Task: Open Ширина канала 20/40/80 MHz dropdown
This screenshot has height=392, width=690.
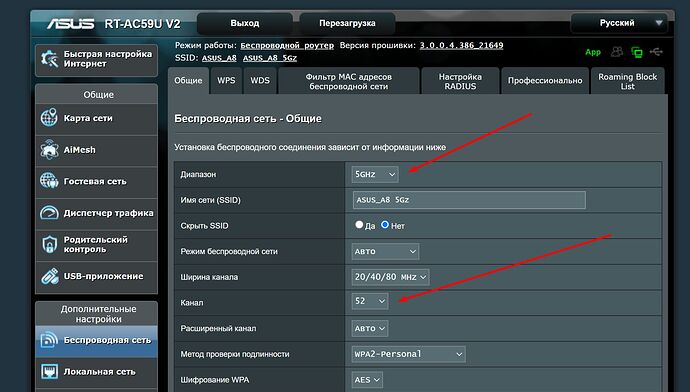Action: pos(390,277)
